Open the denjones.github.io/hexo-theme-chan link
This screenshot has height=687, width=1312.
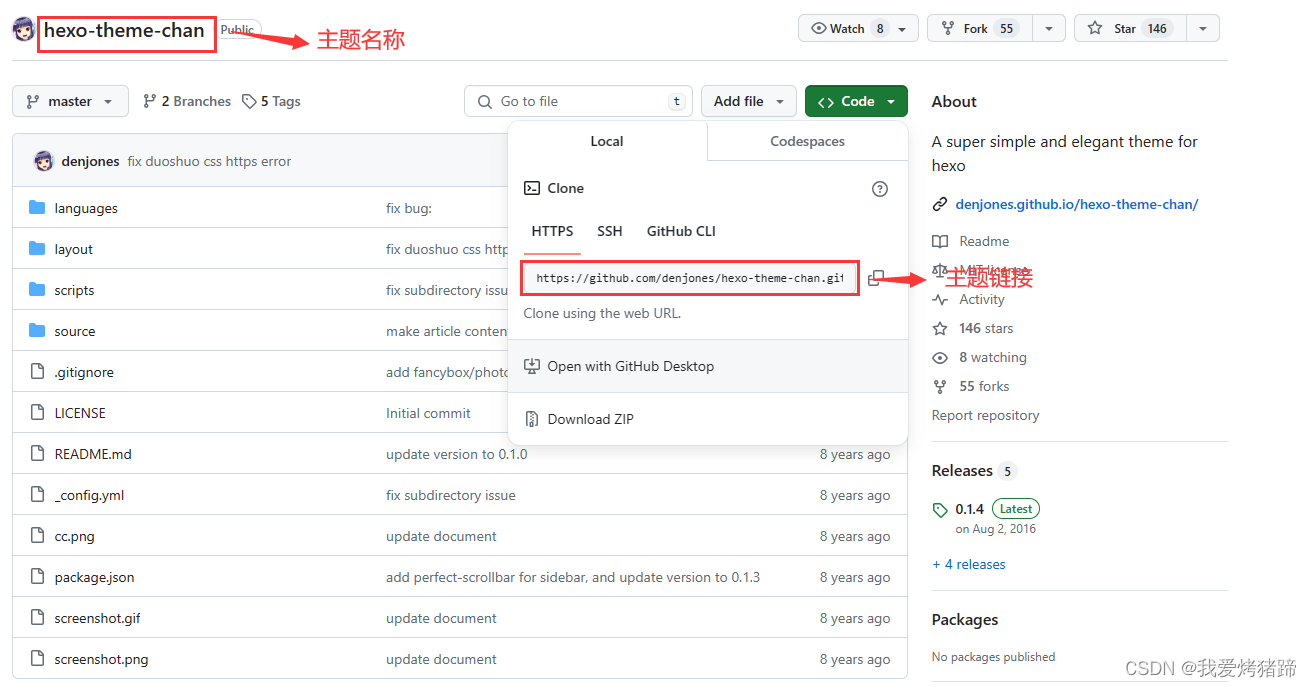pos(1077,204)
